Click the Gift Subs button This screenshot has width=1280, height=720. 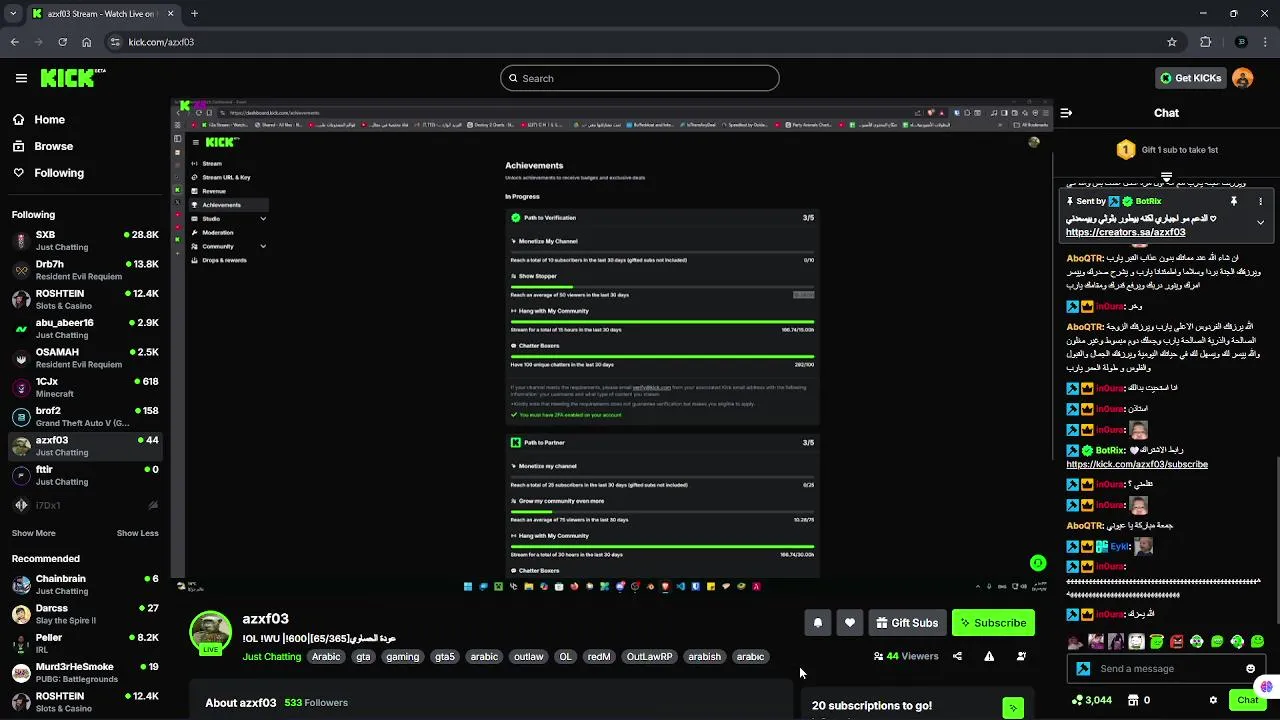point(907,623)
